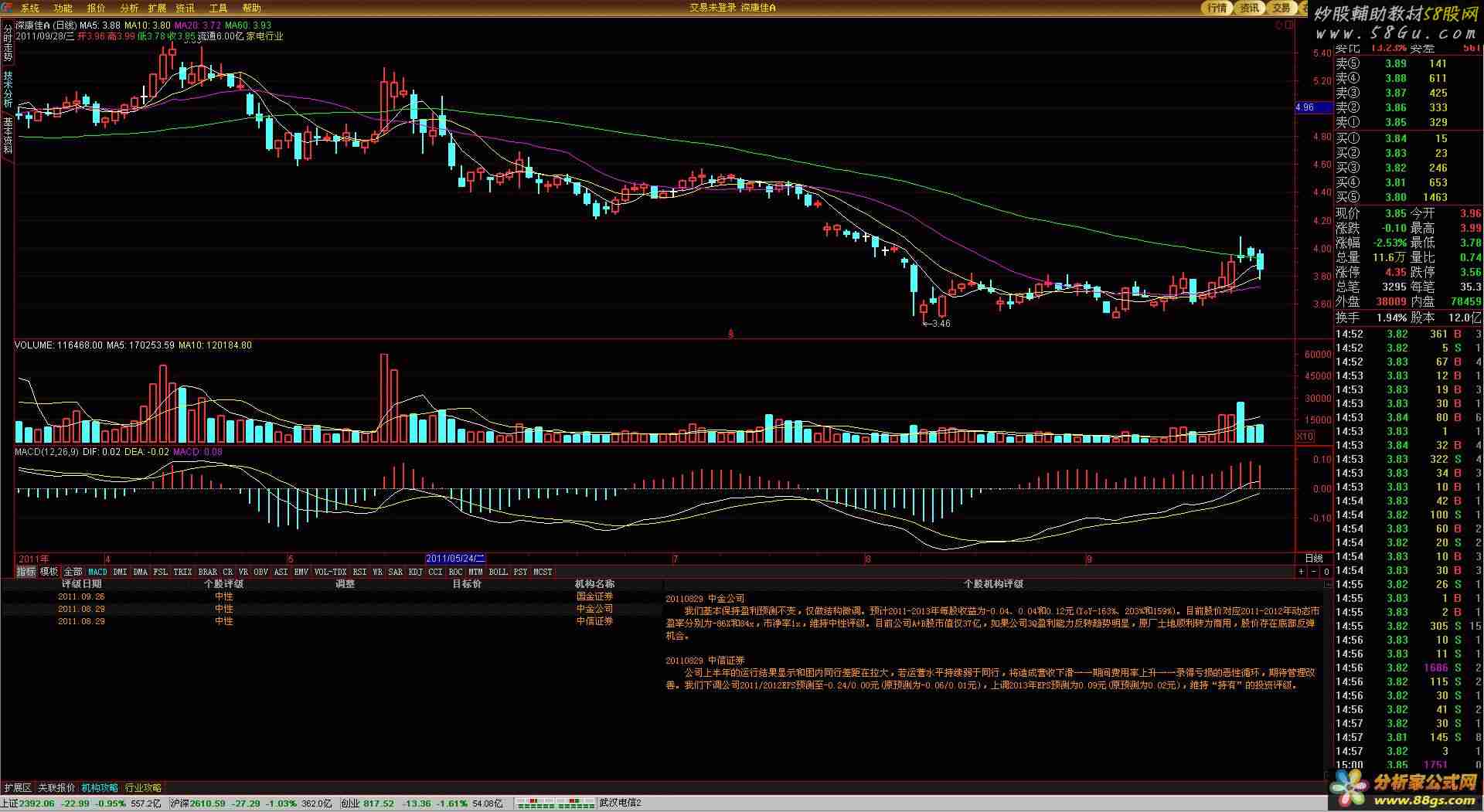Select the CR indicator

[x=228, y=572]
